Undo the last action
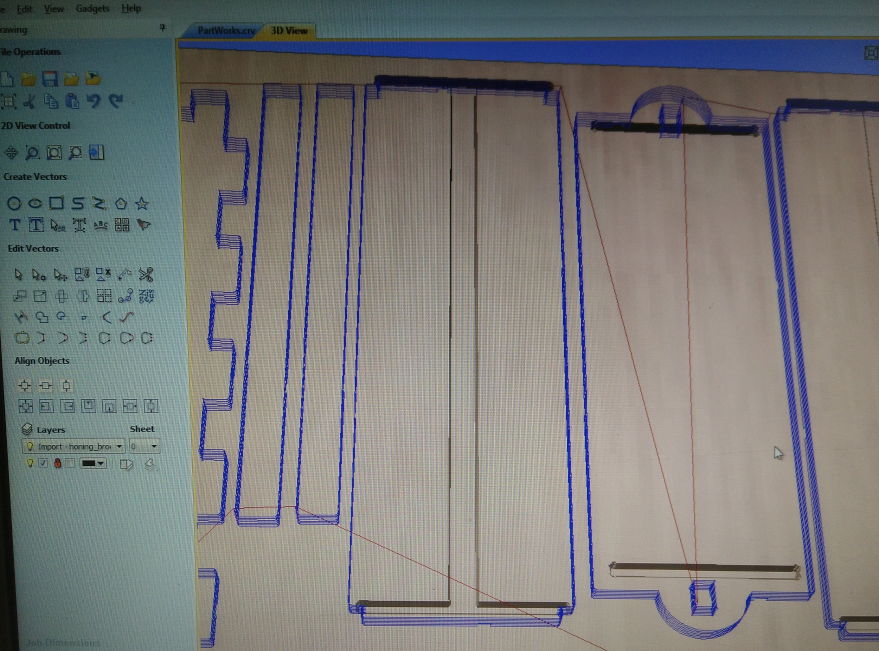Screen dimensions: 879x651 click(x=94, y=101)
